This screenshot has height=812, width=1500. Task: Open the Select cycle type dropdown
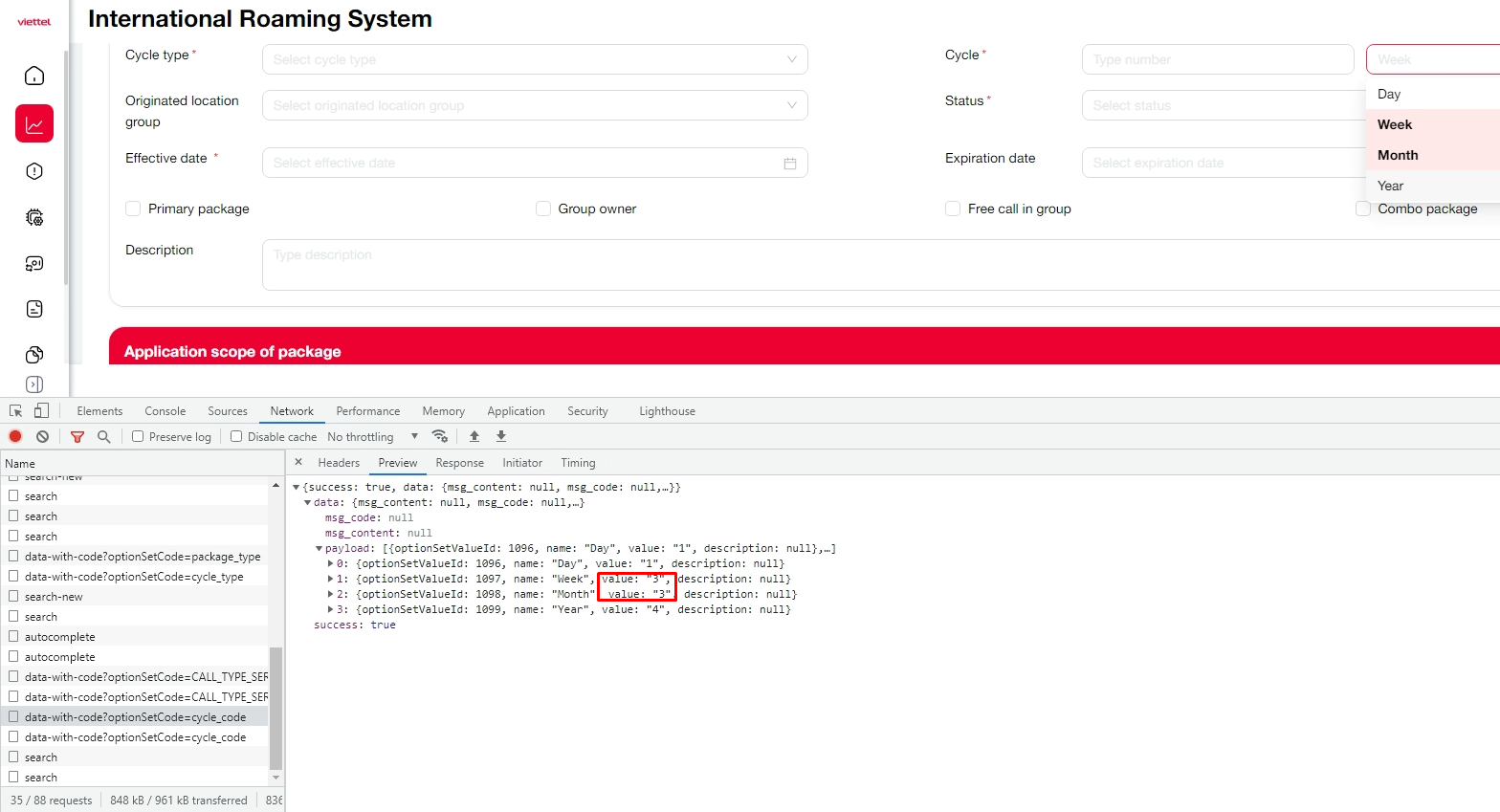tap(535, 59)
